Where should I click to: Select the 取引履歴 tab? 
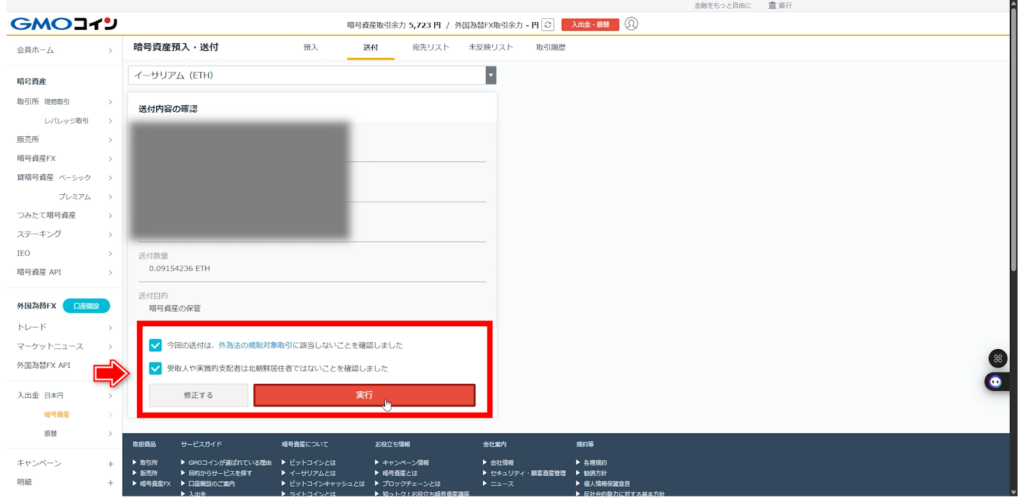550,47
